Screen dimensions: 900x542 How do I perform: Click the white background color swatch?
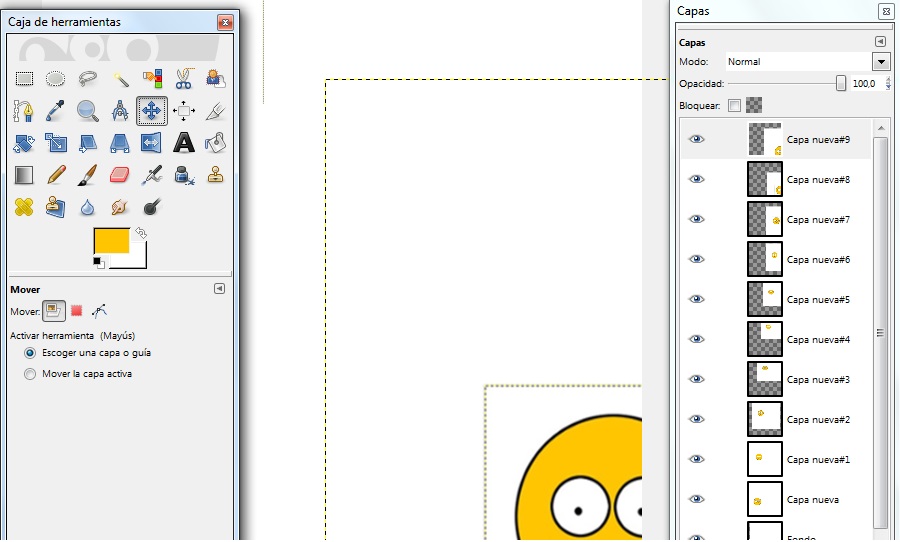click(137, 260)
